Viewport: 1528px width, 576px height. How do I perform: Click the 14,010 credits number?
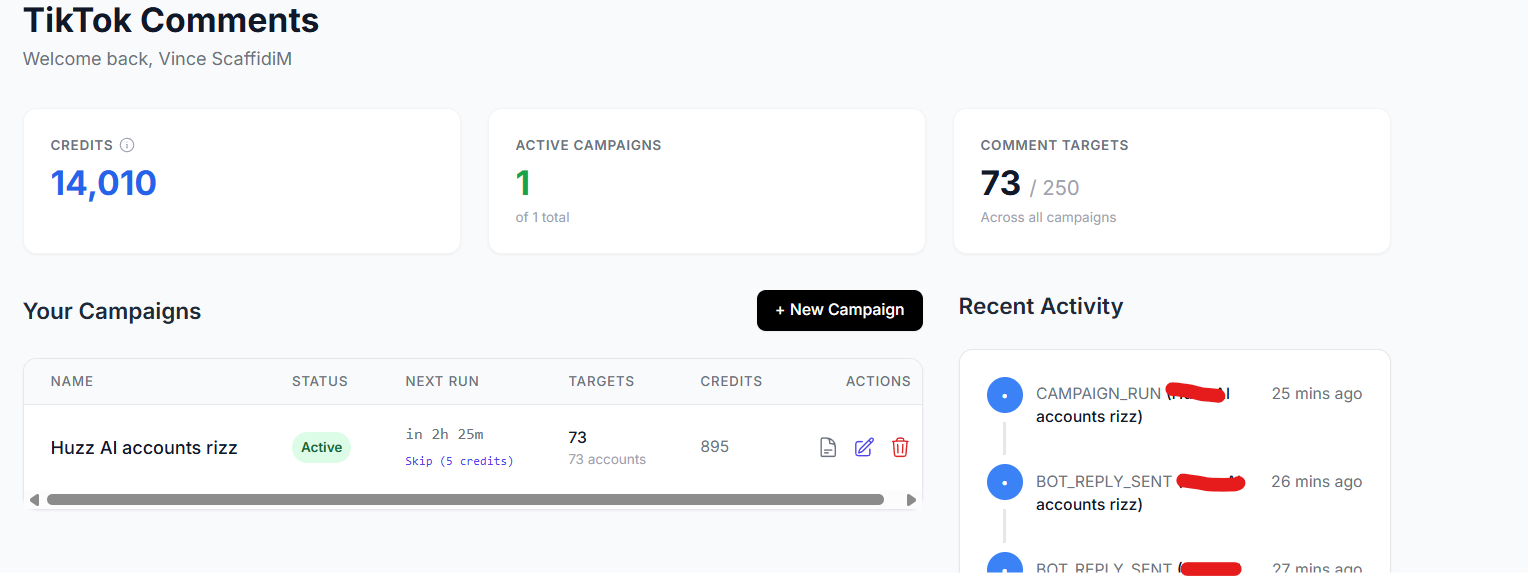[104, 183]
